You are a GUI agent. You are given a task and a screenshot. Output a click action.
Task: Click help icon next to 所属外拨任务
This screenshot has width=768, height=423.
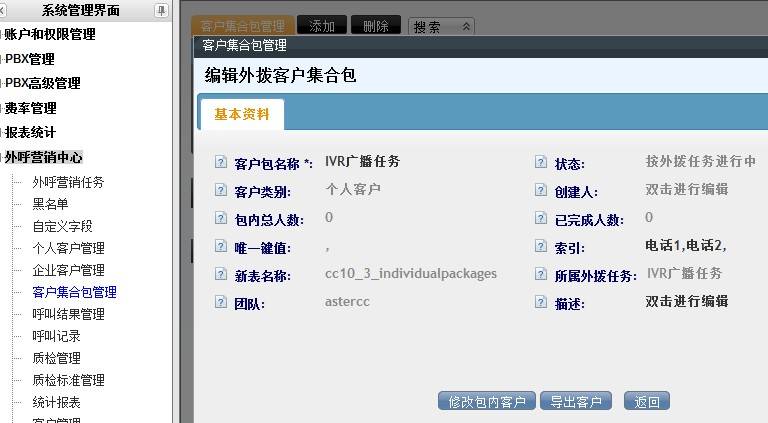click(541, 274)
